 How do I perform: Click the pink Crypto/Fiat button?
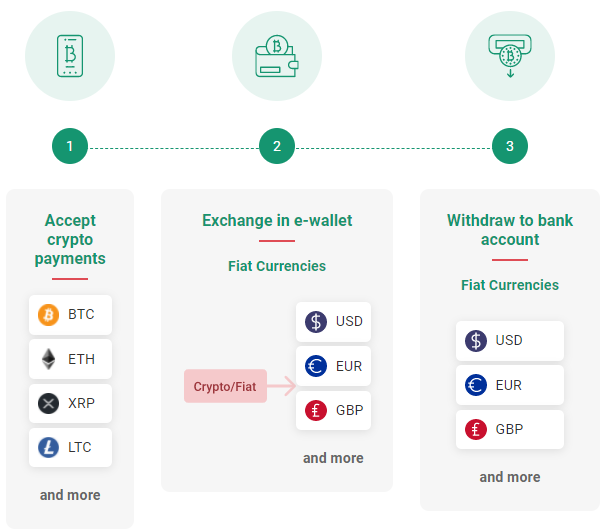(225, 386)
